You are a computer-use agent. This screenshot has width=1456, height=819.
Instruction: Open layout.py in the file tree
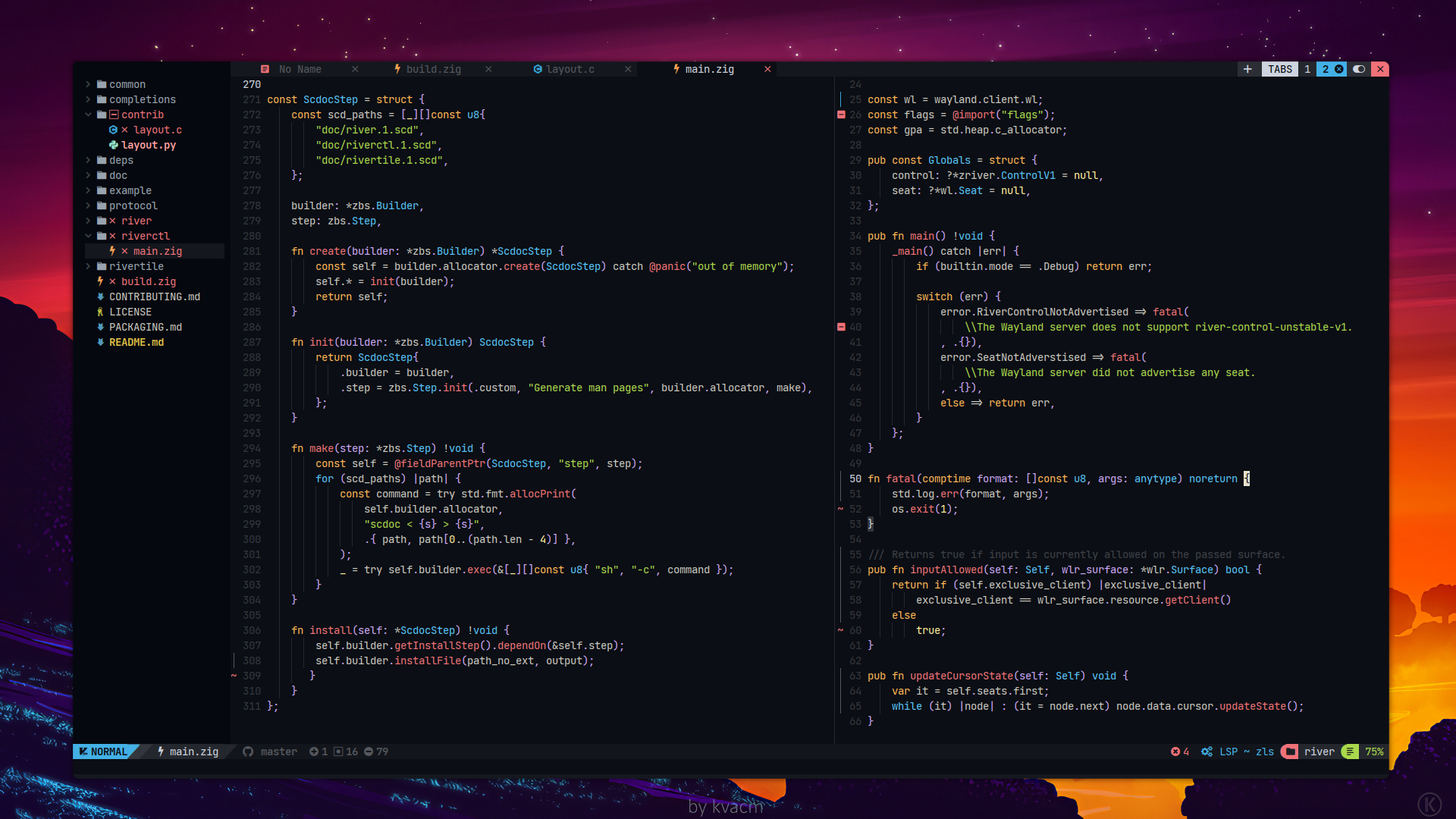(x=148, y=145)
